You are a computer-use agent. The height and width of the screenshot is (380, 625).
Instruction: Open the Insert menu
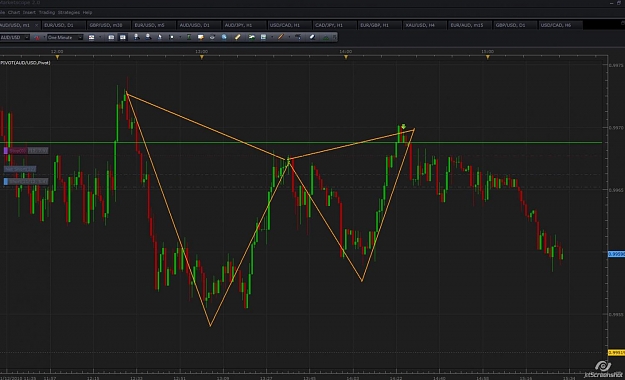29,12
